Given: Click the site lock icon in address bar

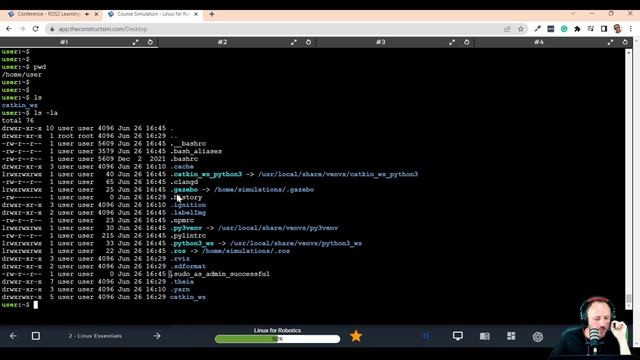Looking at the screenshot, I should pos(52,29).
